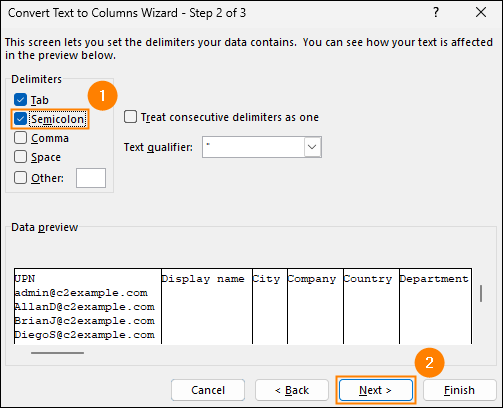The width and height of the screenshot is (503, 408).
Task: Select the Display name column in preview
Action: [x=203, y=279]
